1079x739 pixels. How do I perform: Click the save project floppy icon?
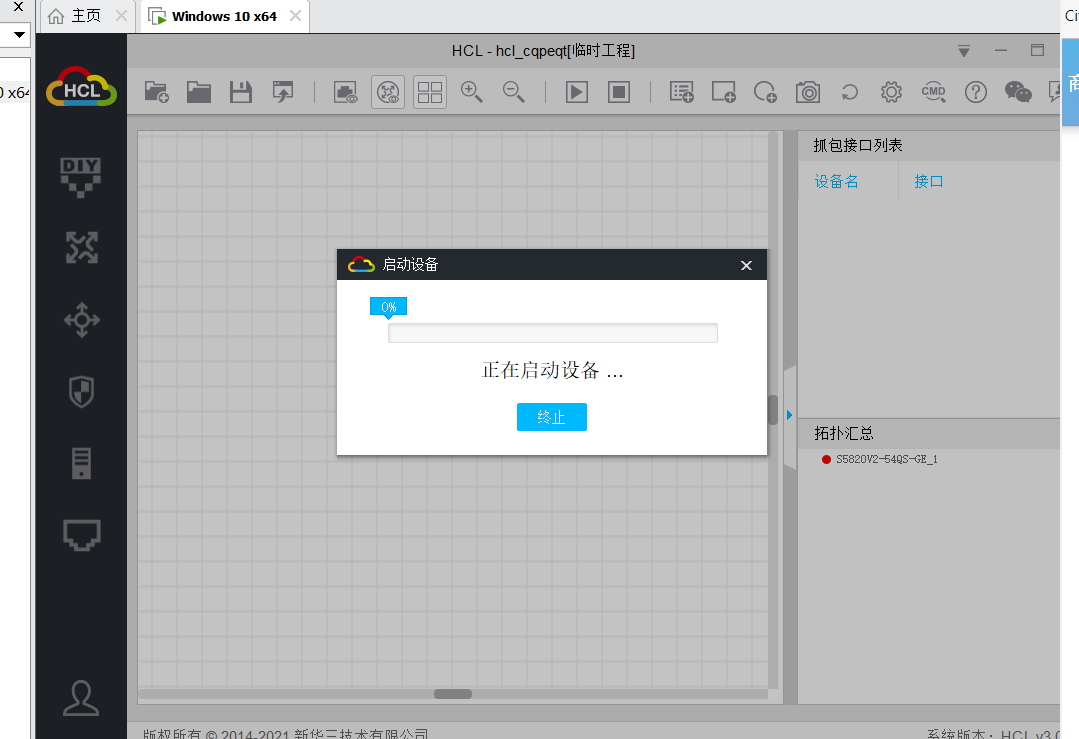point(240,92)
